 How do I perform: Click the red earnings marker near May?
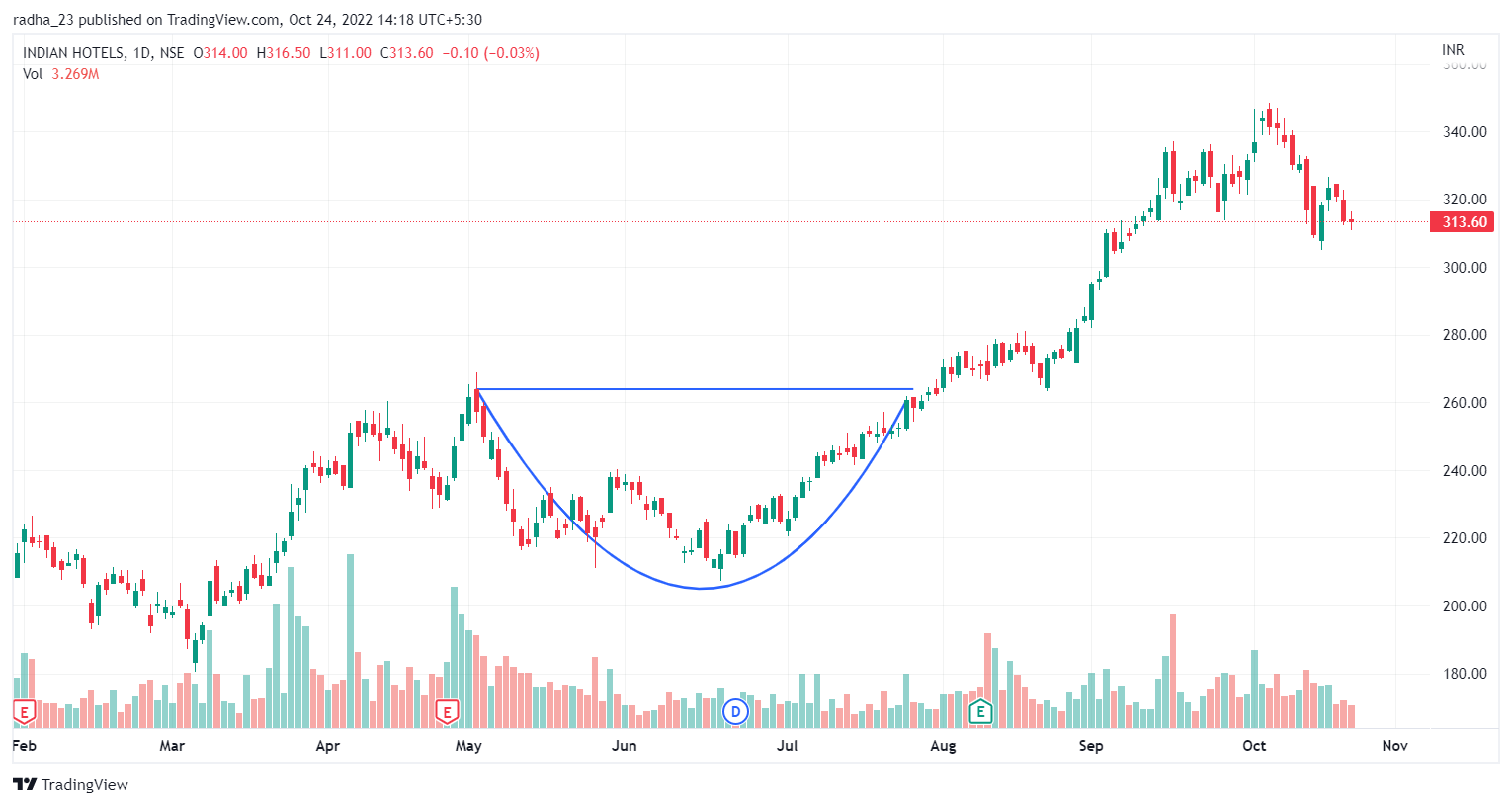click(x=447, y=711)
